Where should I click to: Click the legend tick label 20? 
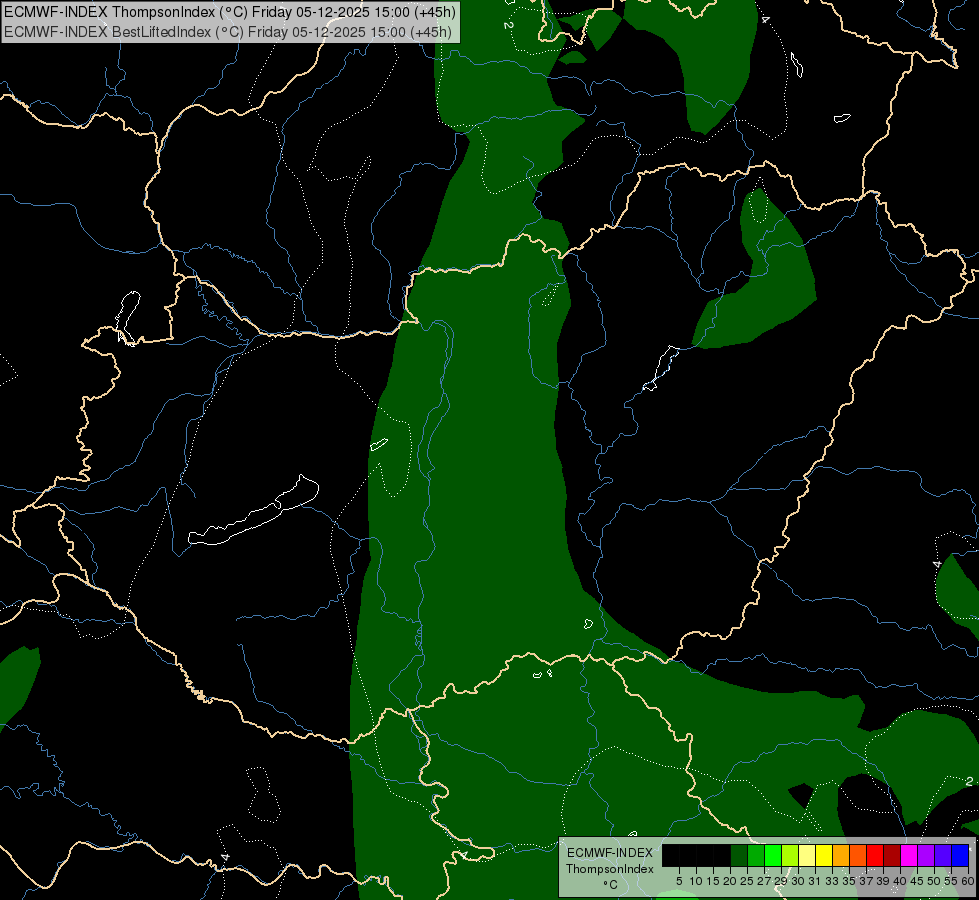[x=730, y=881]
